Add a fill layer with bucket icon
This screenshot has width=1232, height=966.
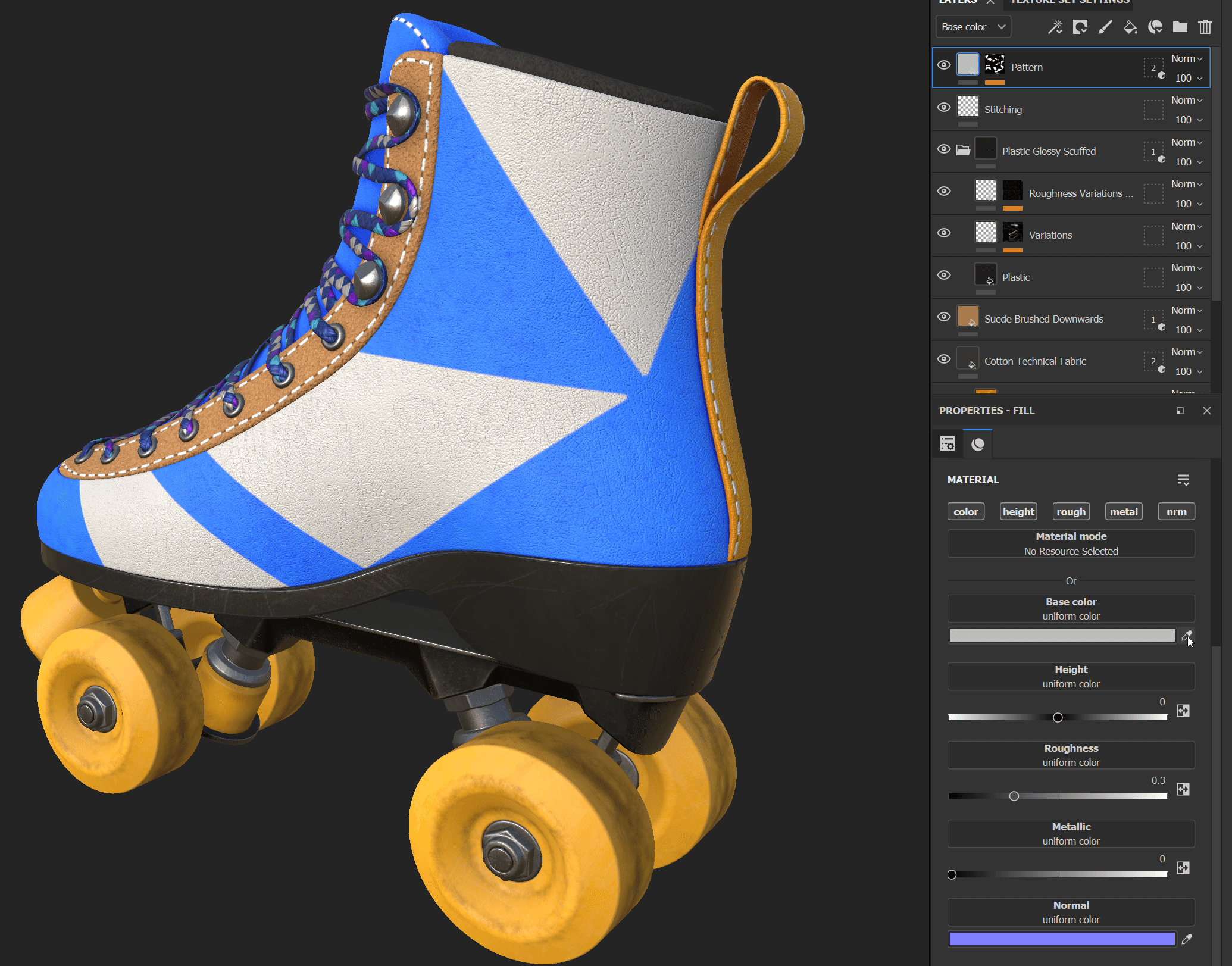(x=1130, y=27)
